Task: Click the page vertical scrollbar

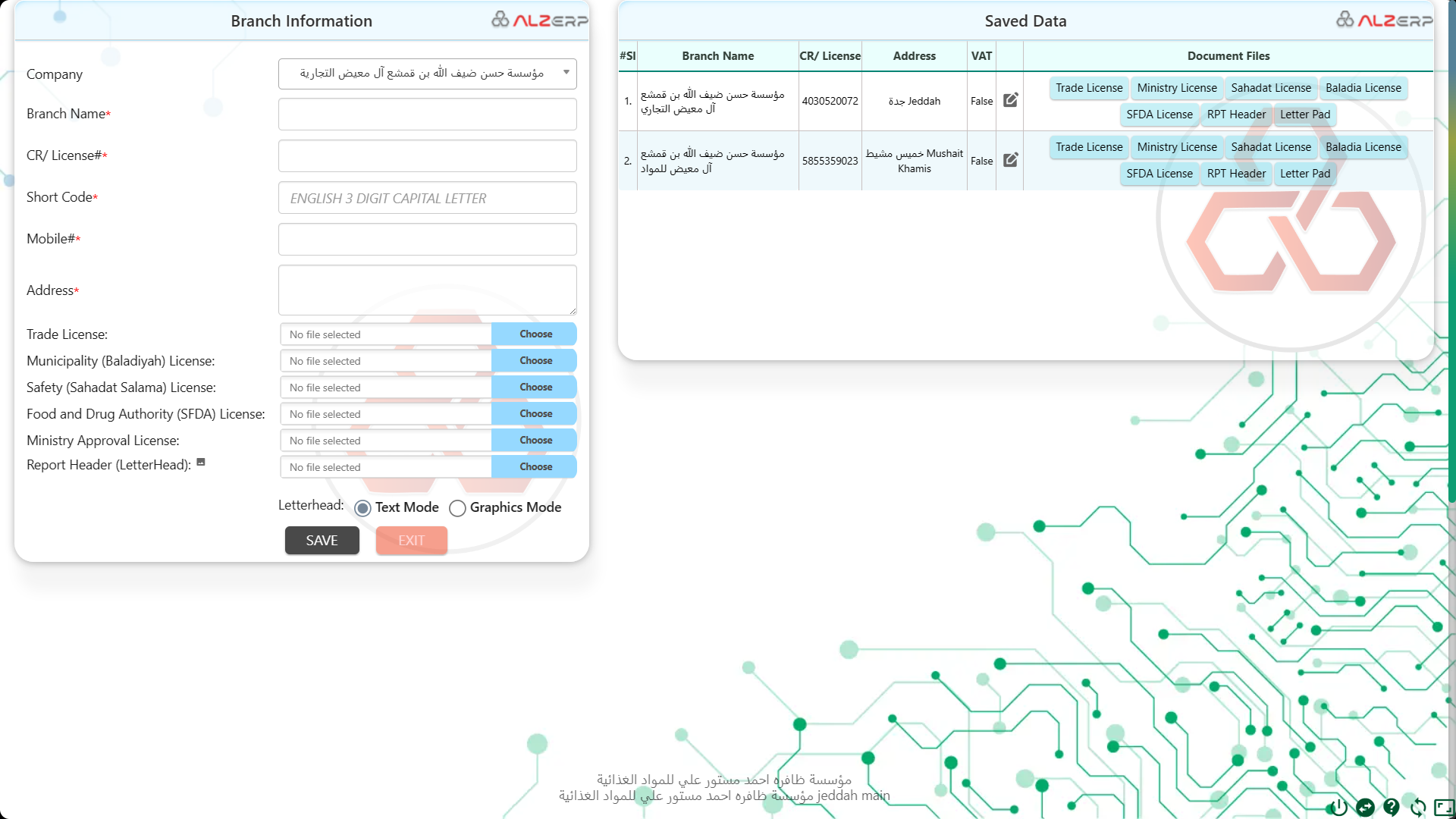Action: click(x=1451, y=250)
